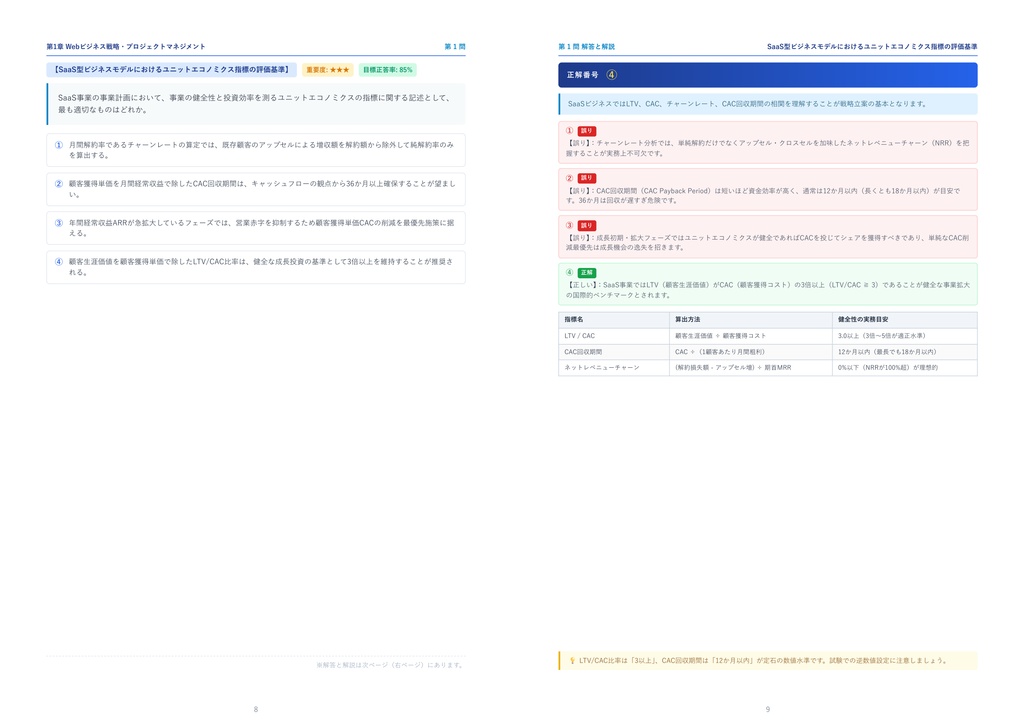The width and height of the screenshot is (1024, 724).
Task: Click the blue info box starting SaaSビジネスではLTV、CAC
Action: point(768,104)
